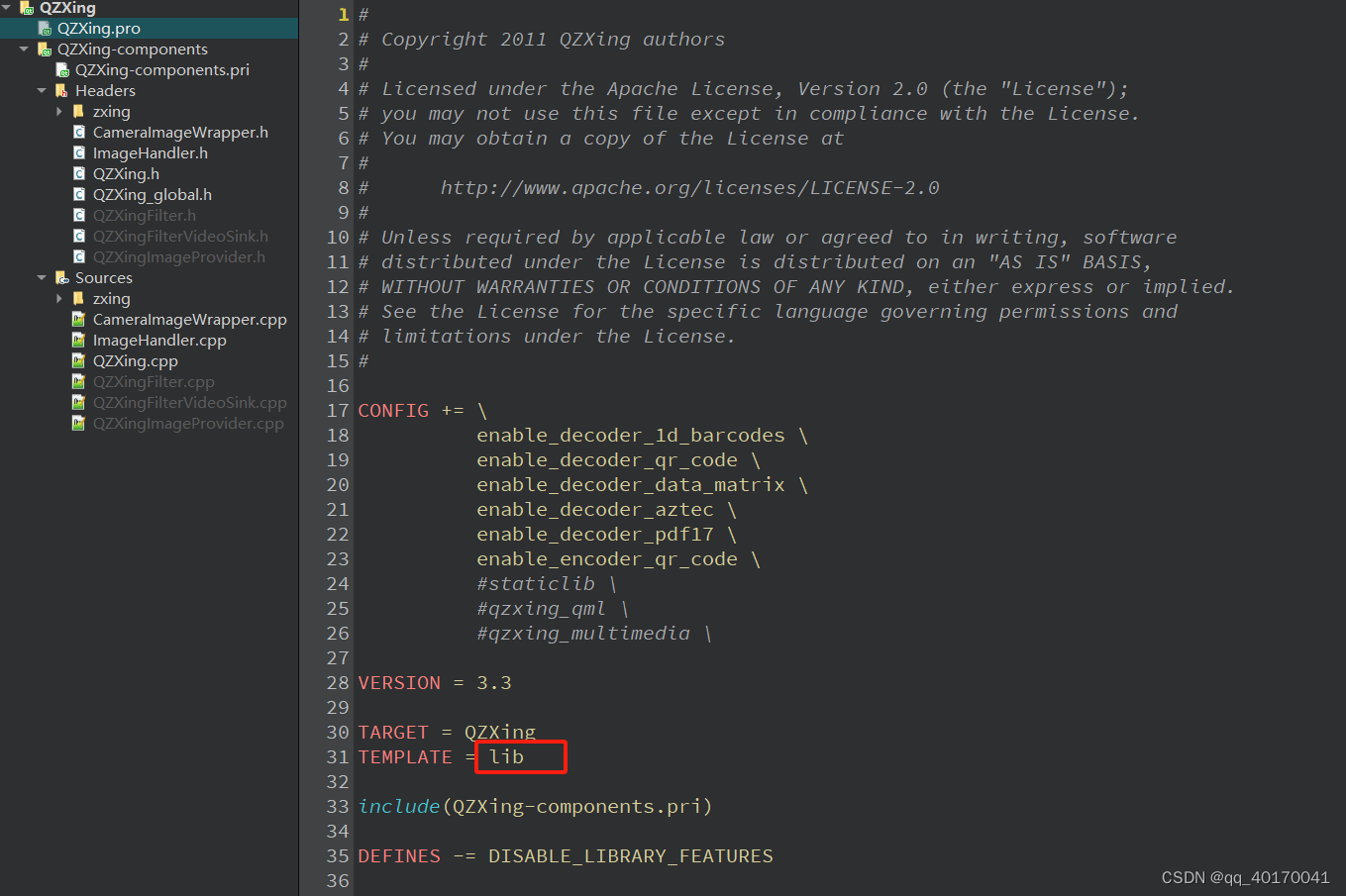
Task: Click enable_decoder_data_matrix on line 20
Action: tap(631, 484)
